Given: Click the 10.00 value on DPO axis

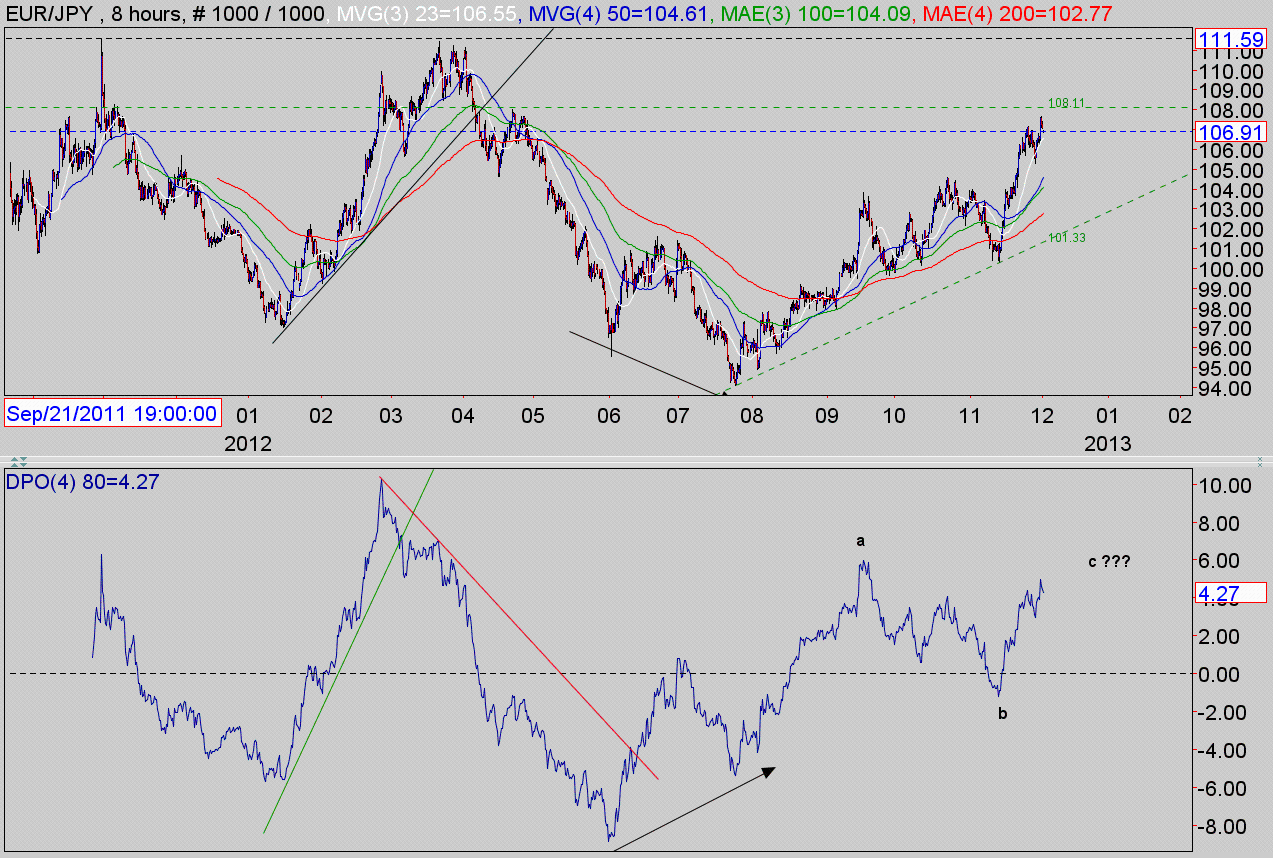Looking at the screenshot, I should pyautogui.click(x=1224, y=486).
